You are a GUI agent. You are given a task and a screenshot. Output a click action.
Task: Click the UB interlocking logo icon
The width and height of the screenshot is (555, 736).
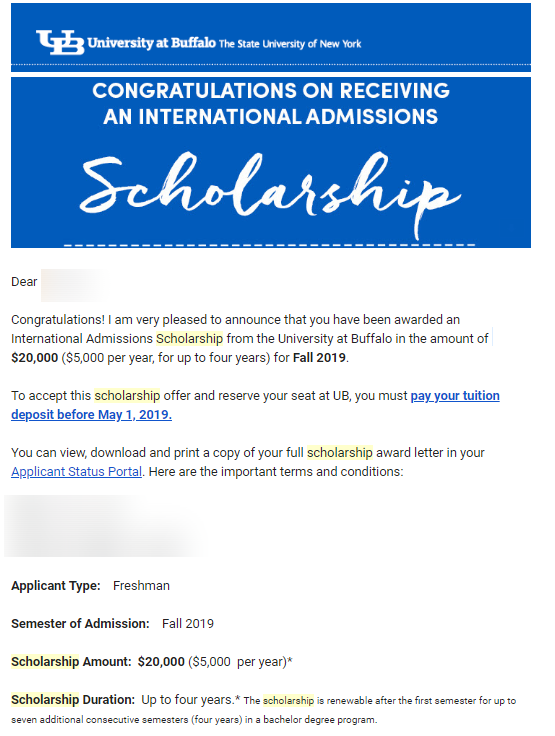point(60,42)
